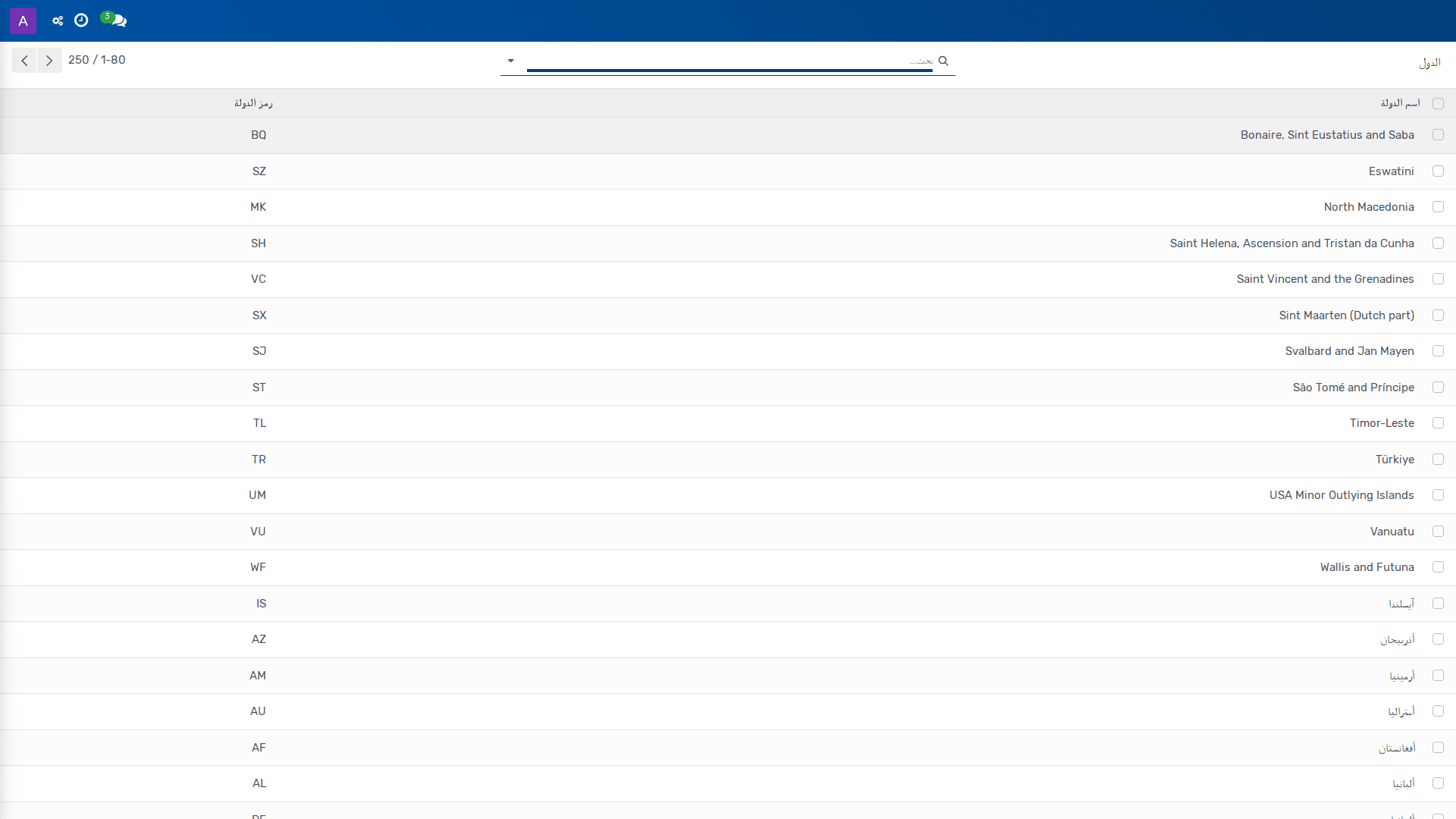Tick the checkbox in the IS row
Image resolution: width=1456 pixels, height=819 pixels.
pyautogui.click(x=1438, y=604)
